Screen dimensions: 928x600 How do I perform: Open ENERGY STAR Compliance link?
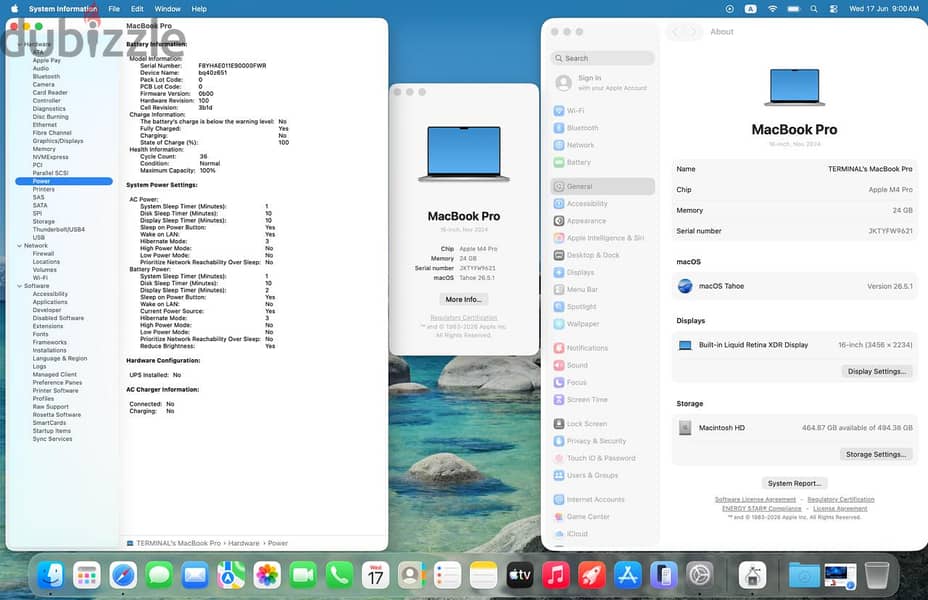click(761, 508)
